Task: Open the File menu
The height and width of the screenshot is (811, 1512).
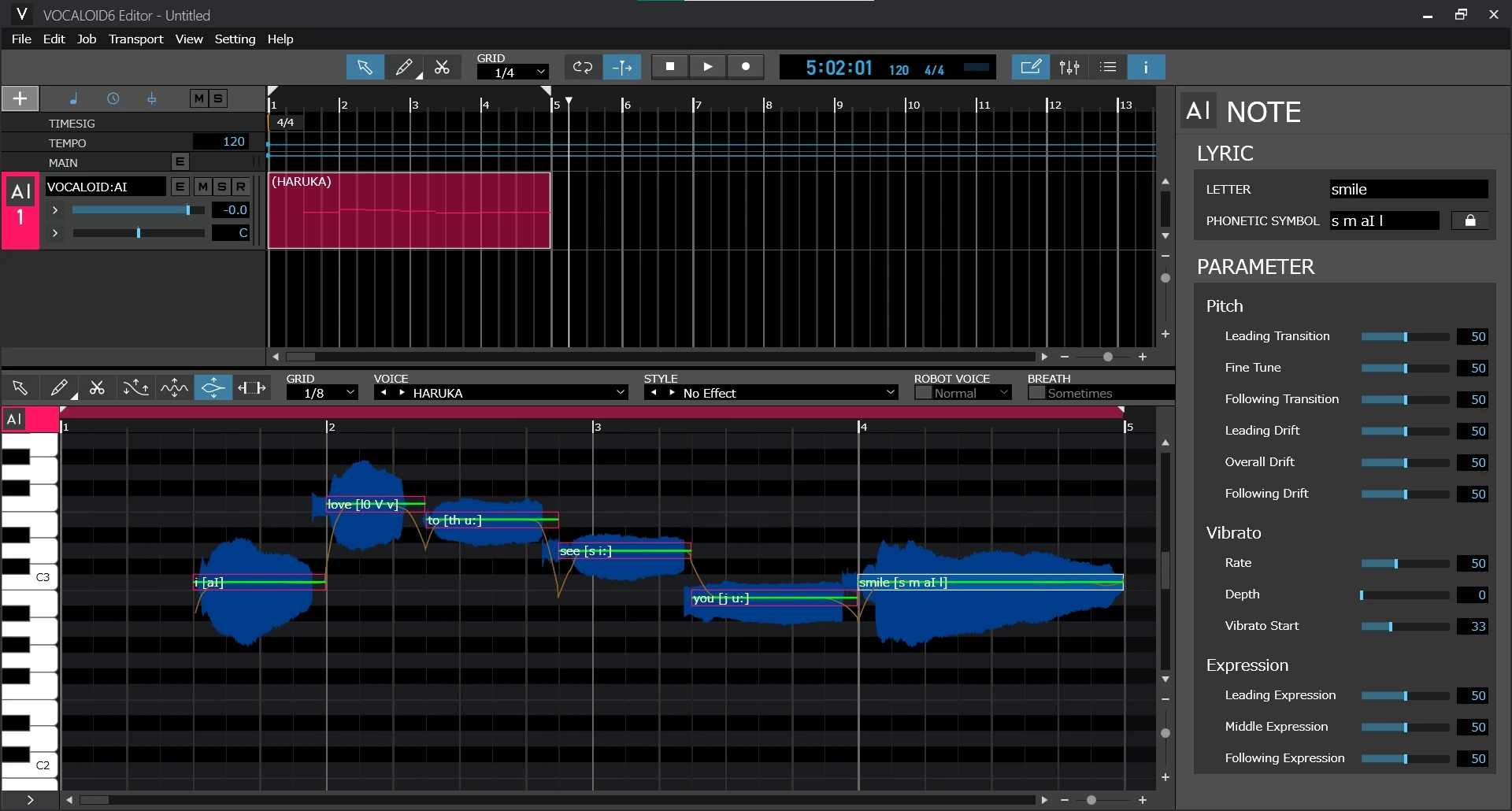Action: click(x=22, y=39)
